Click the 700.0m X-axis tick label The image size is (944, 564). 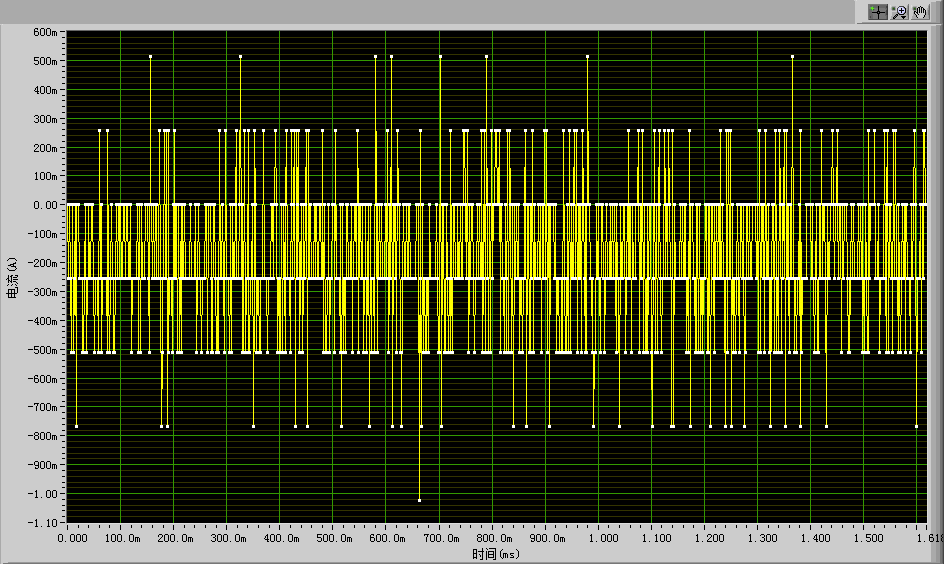click(441, 538)
